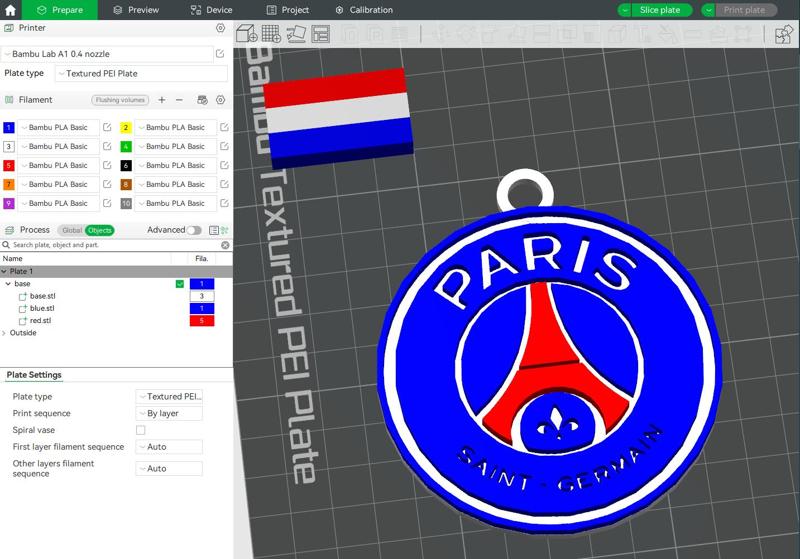Edit filament 4 preset
800x559 pixels.
pos(224,146)
